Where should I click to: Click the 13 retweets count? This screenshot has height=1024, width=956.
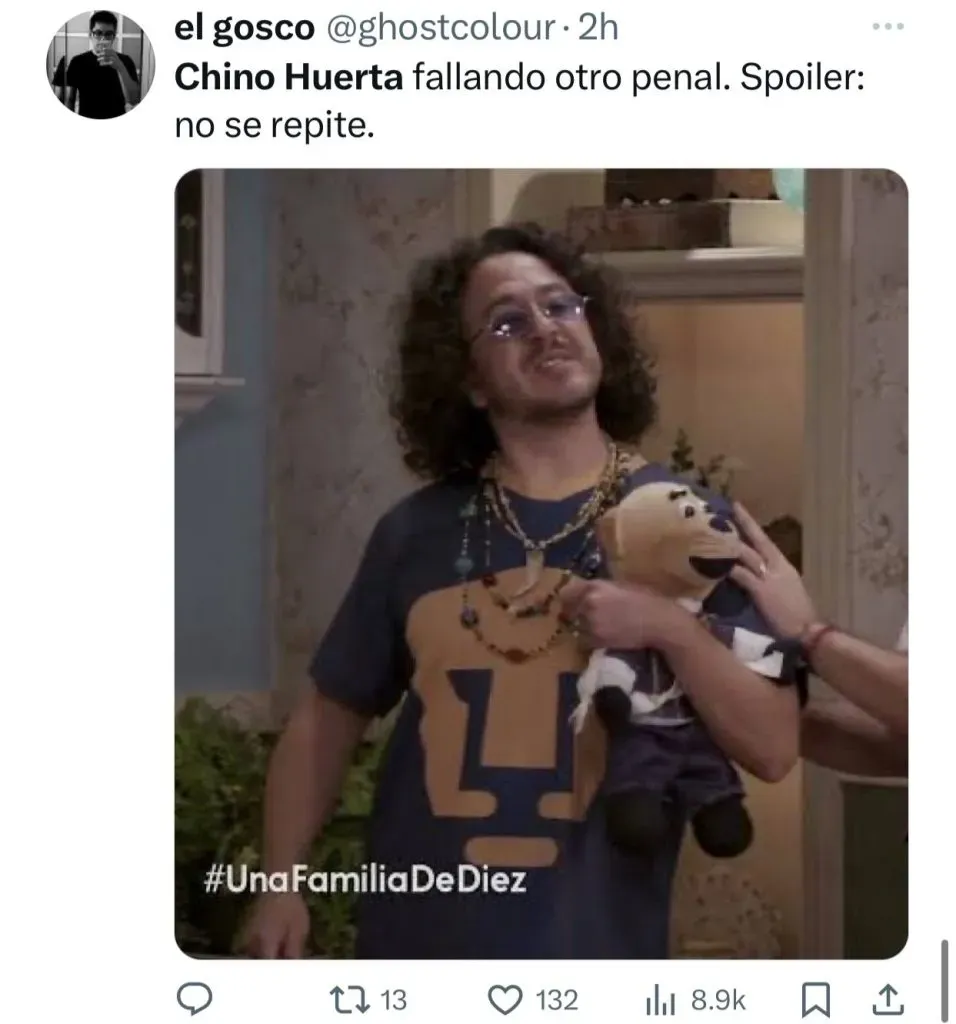tap(393, 1000)
